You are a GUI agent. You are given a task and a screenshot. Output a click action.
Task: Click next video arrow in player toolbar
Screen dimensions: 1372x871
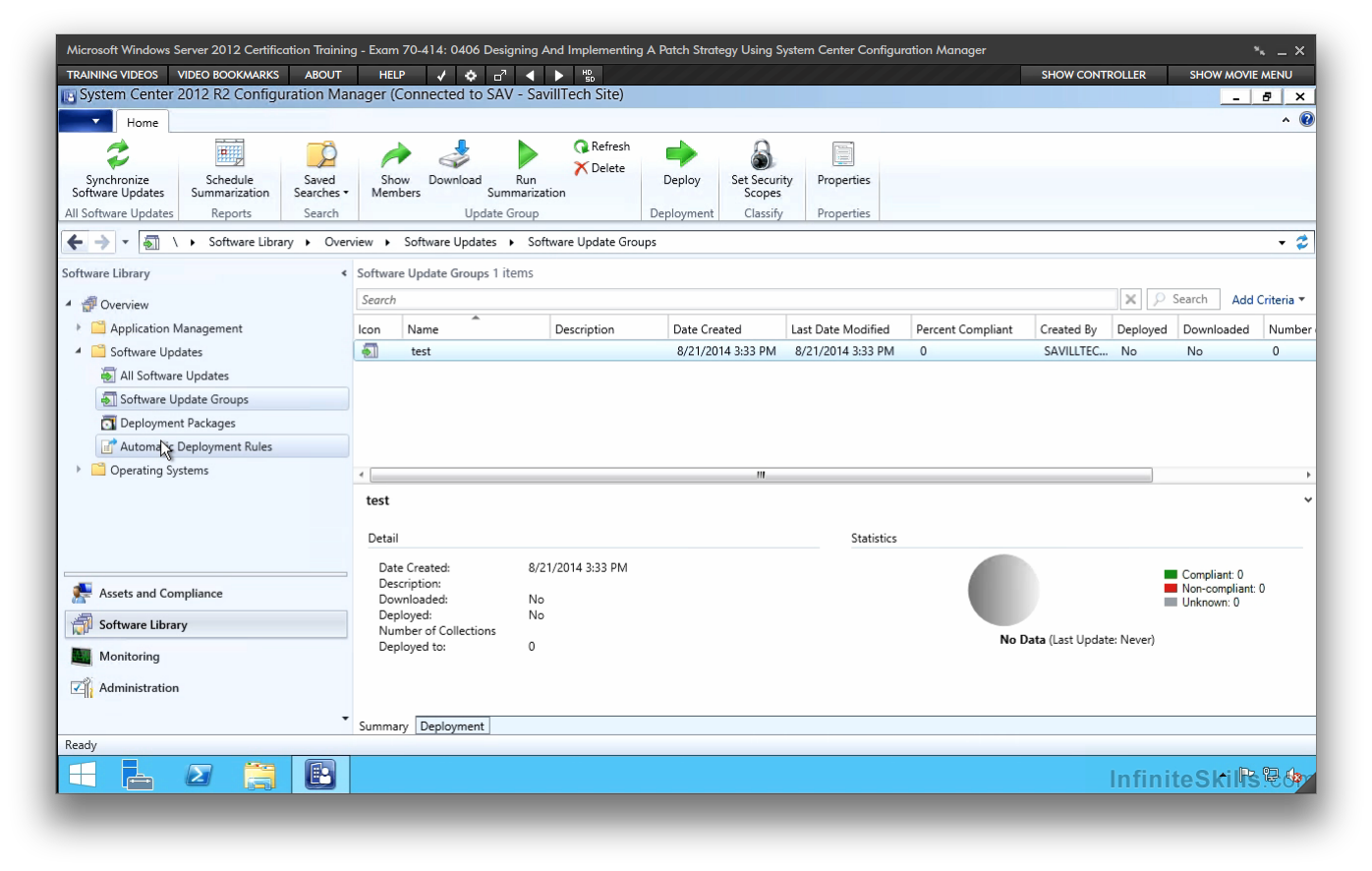(559, 75)
